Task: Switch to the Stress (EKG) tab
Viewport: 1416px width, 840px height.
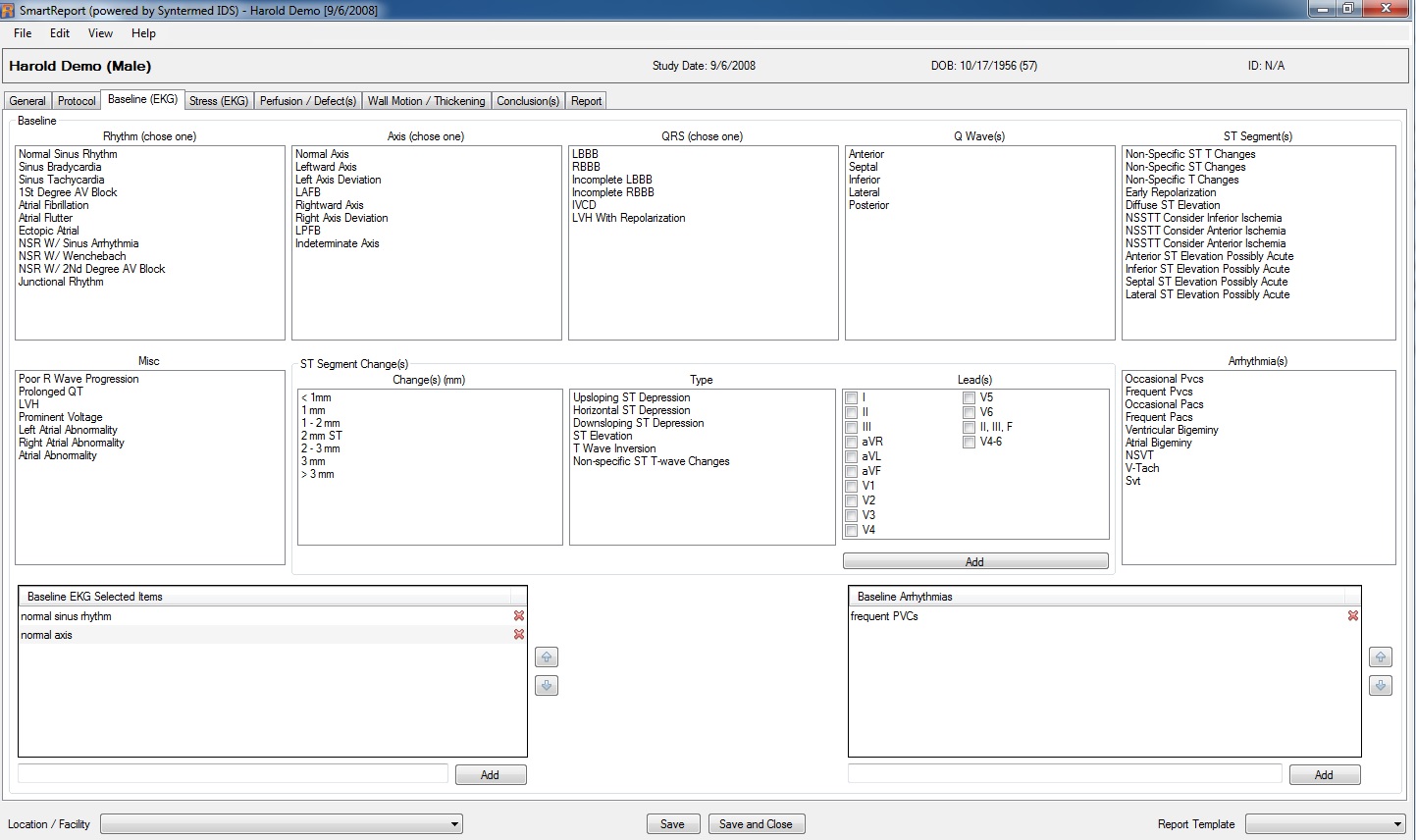Action: [x=219, y=101]
